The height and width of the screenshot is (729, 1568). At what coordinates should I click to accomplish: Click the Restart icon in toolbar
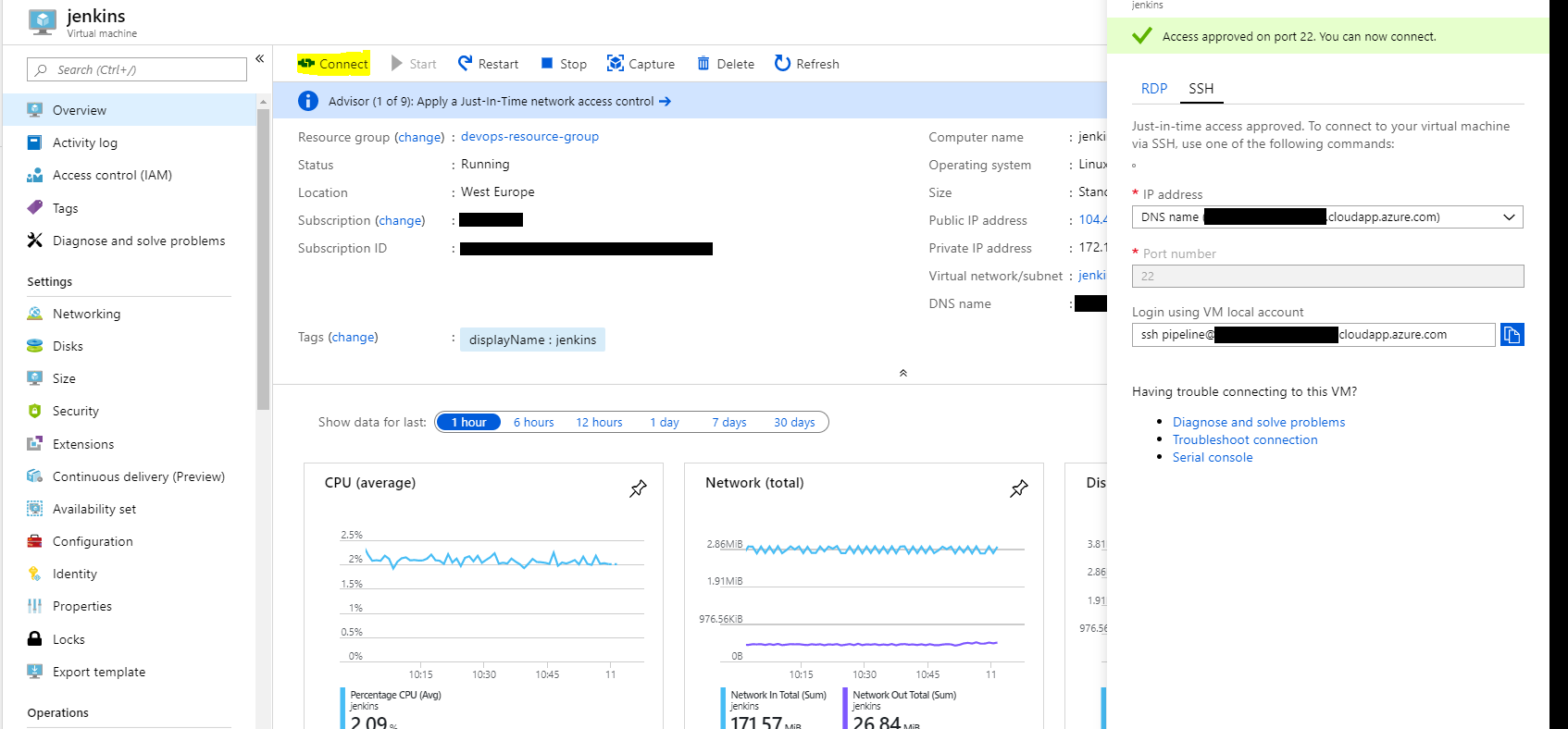[x=465, y=63]
